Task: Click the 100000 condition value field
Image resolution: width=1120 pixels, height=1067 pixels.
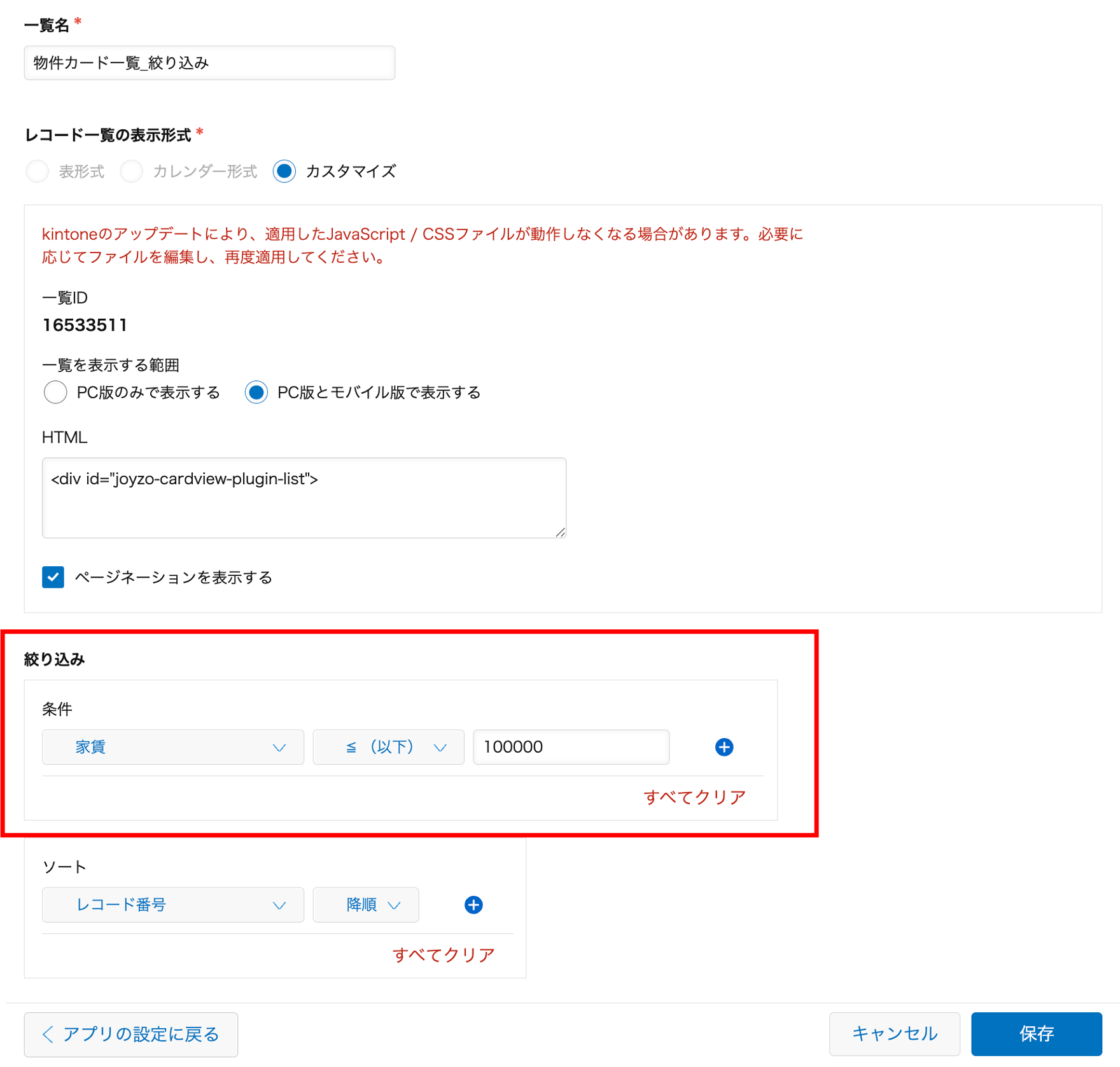Action: (x=571, y=747)
